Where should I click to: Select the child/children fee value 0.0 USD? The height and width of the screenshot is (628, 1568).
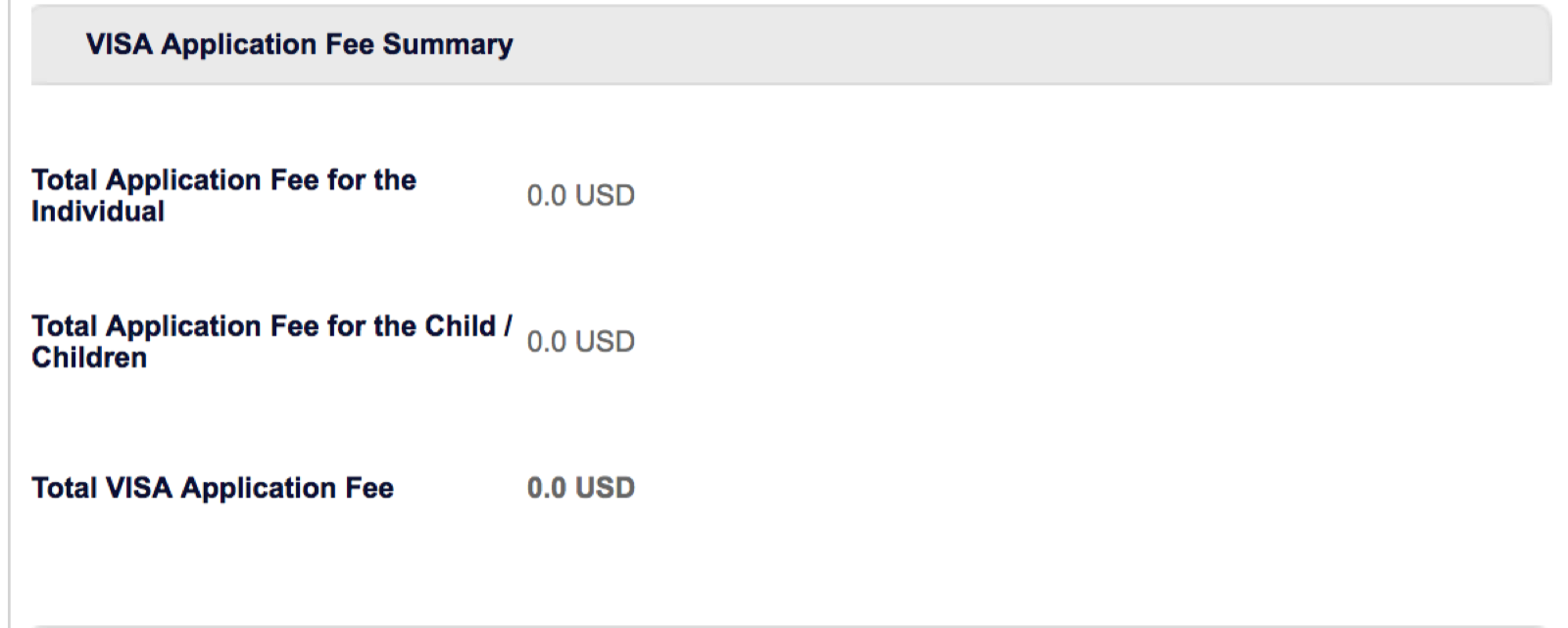point(581,342)
